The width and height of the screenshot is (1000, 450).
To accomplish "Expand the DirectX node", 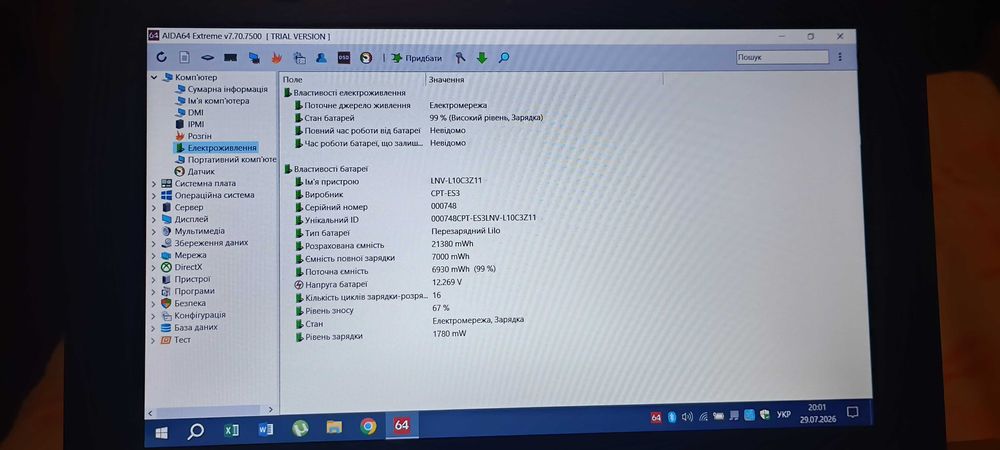I will (153, 268).
